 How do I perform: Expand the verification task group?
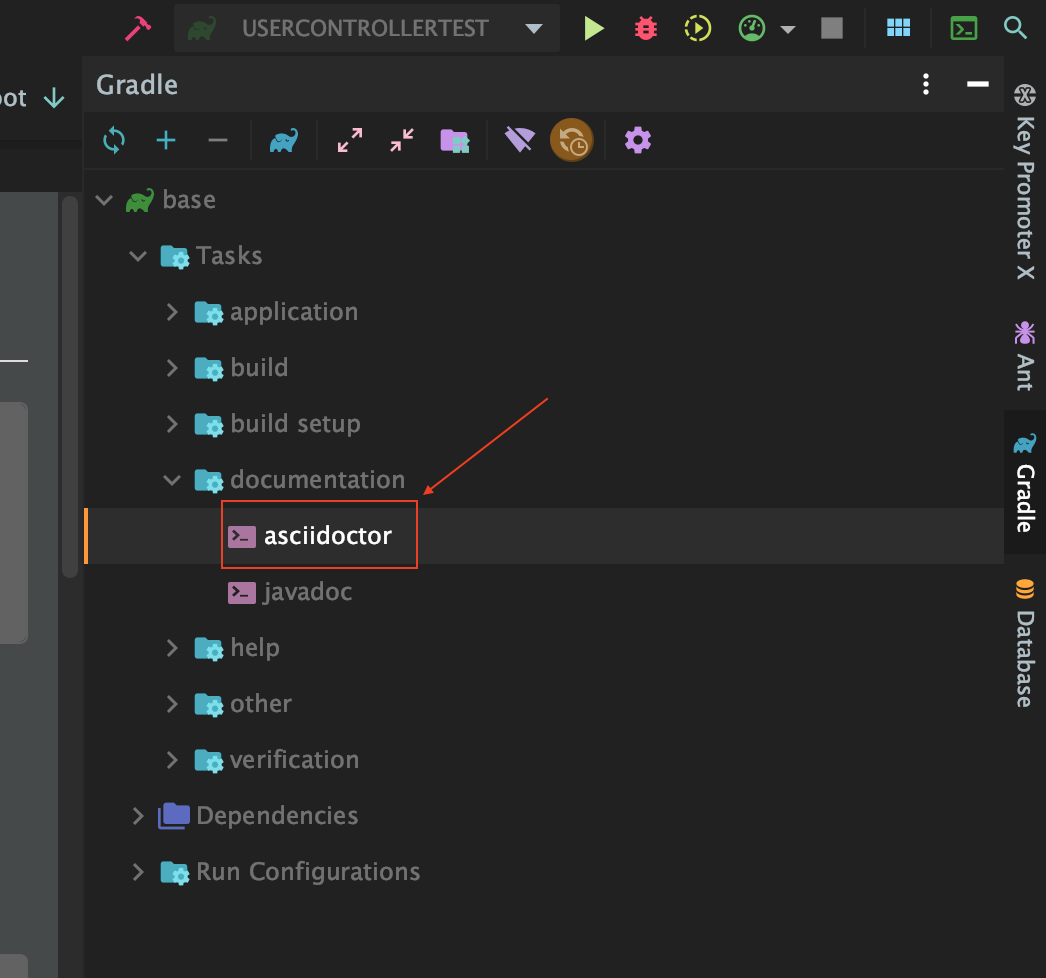point(172,760)
